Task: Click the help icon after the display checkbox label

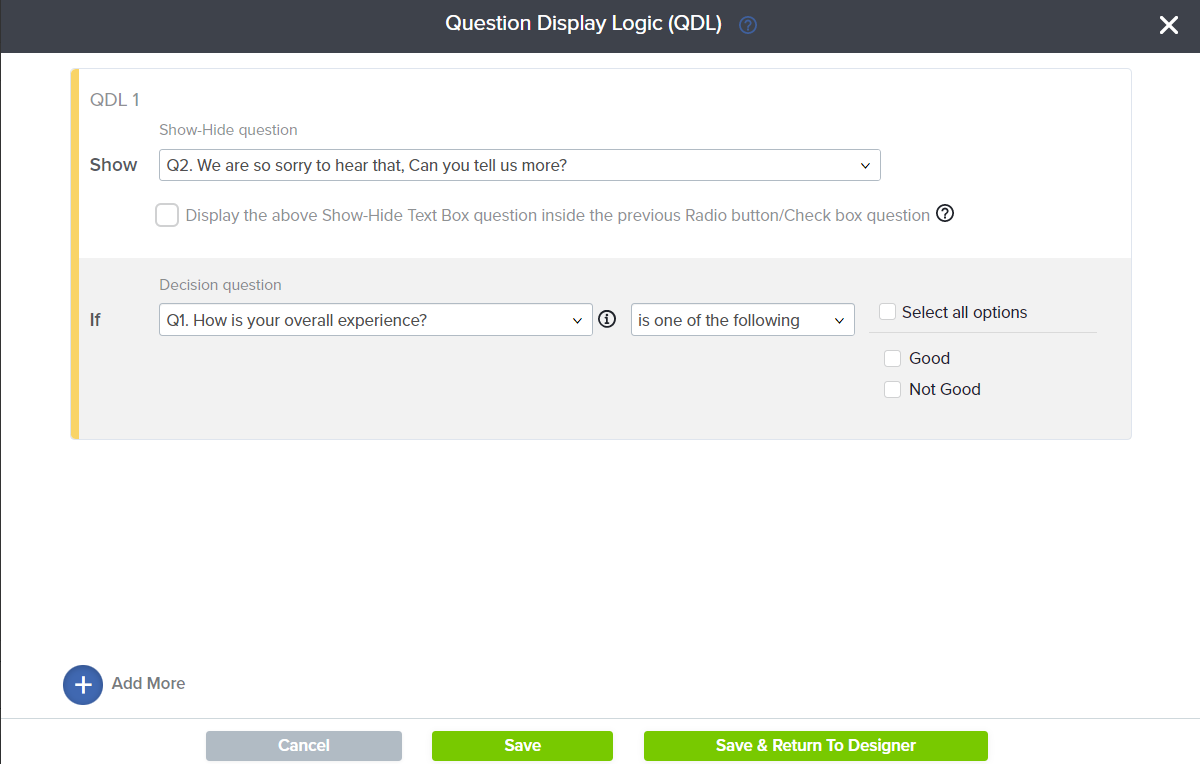Action: pos(945,214)
